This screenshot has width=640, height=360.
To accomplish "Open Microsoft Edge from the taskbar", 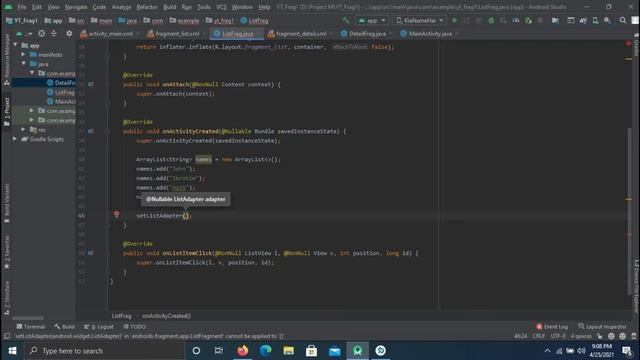I will [x=266, y=351].
